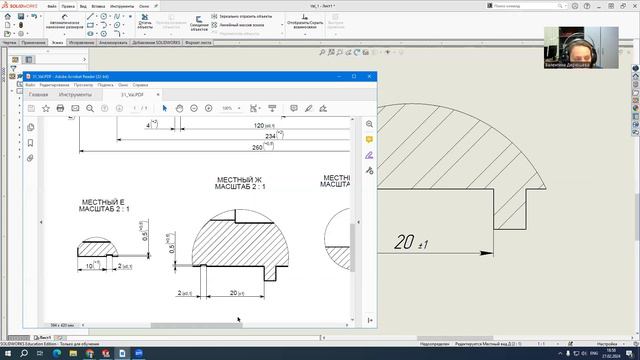
Task: Click Trim Entities (Отсечь объекты)
Action: [145, 21]
